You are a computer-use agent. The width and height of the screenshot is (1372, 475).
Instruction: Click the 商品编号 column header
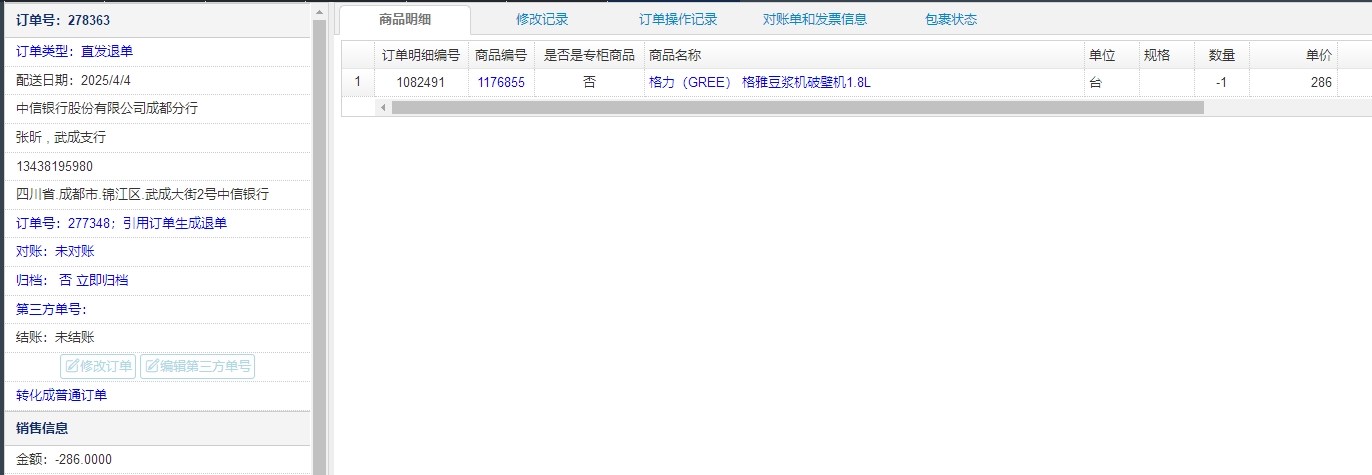click(x=501, y=55)
